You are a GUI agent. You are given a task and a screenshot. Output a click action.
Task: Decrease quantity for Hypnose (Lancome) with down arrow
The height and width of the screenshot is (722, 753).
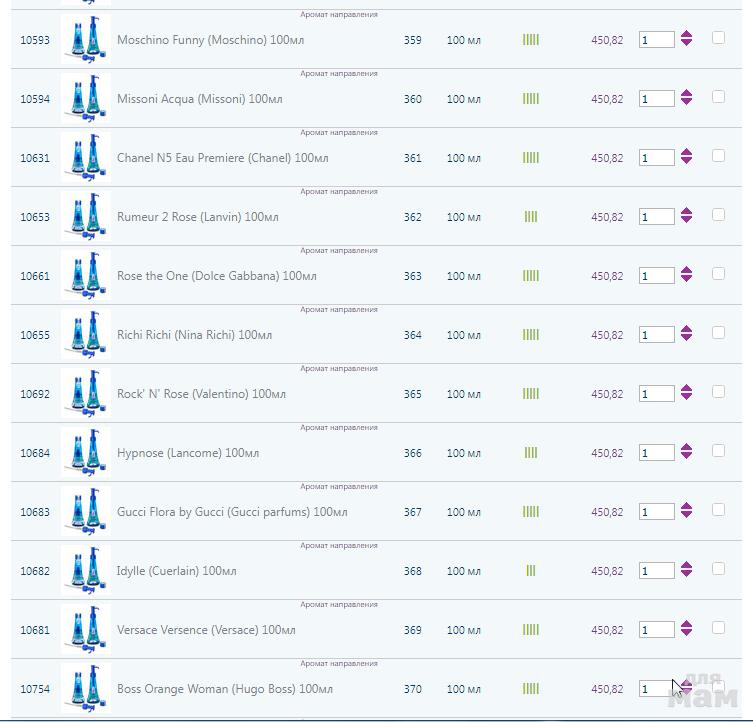coord(686,458)
